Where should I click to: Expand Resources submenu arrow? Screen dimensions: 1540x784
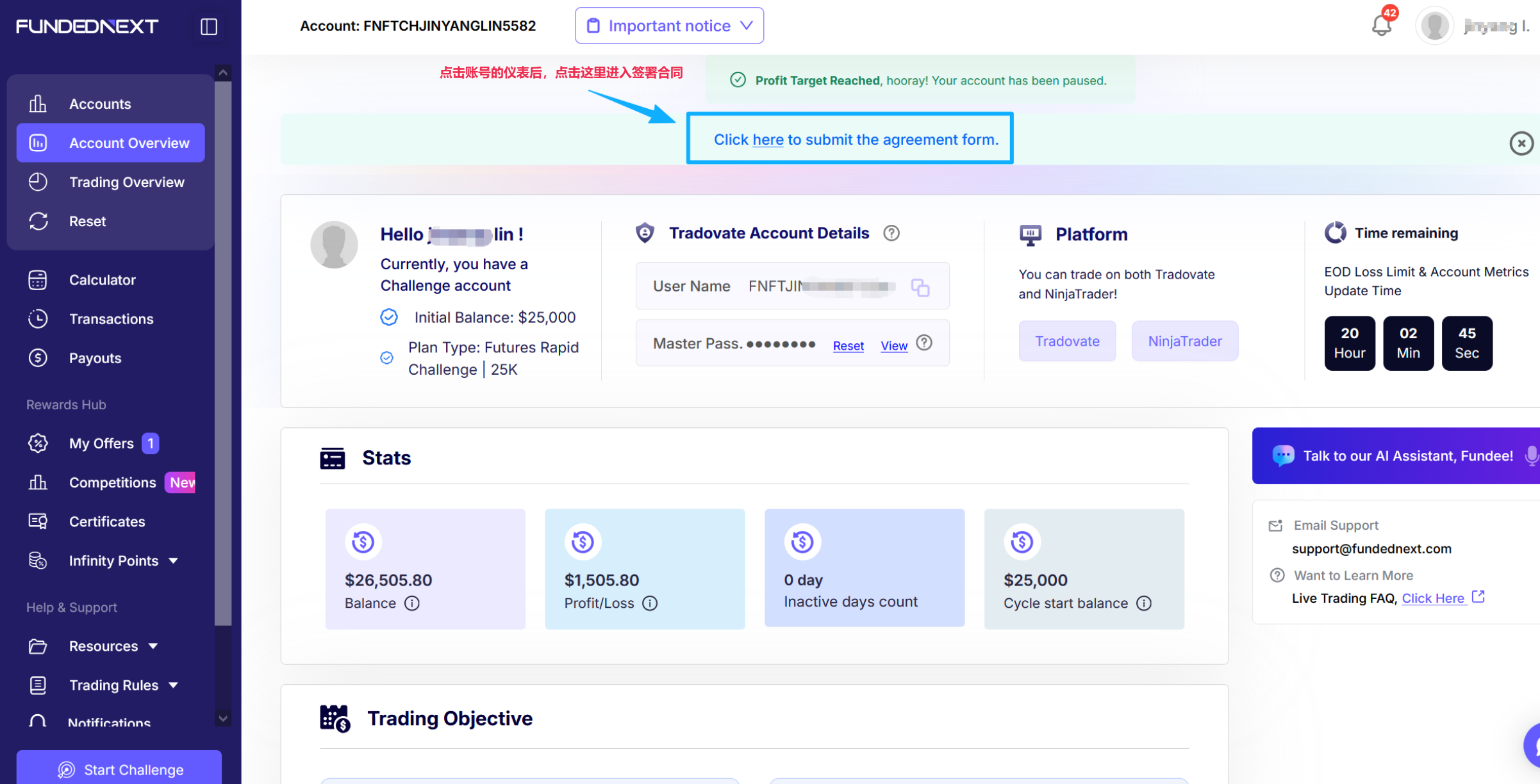[x=153, y=646]
